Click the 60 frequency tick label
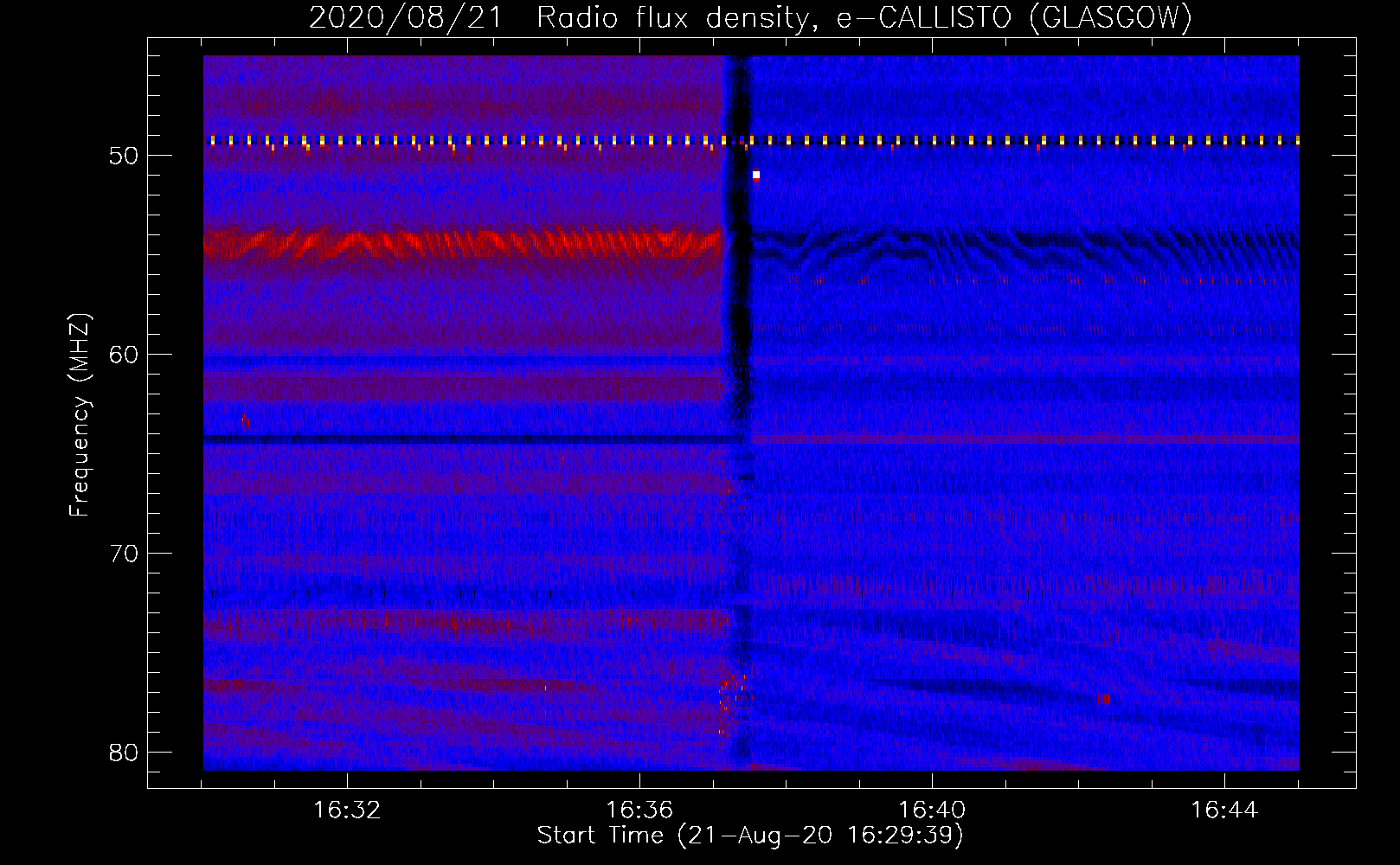The height and width of the screenshot is (865, 1400). (124, 355)
